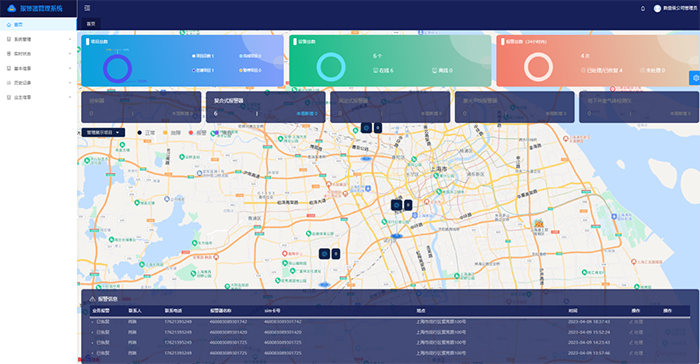The height and width of the screenshot is (364, 700).
Task: Open the notification bell in top bar
Action: (643, 8)
